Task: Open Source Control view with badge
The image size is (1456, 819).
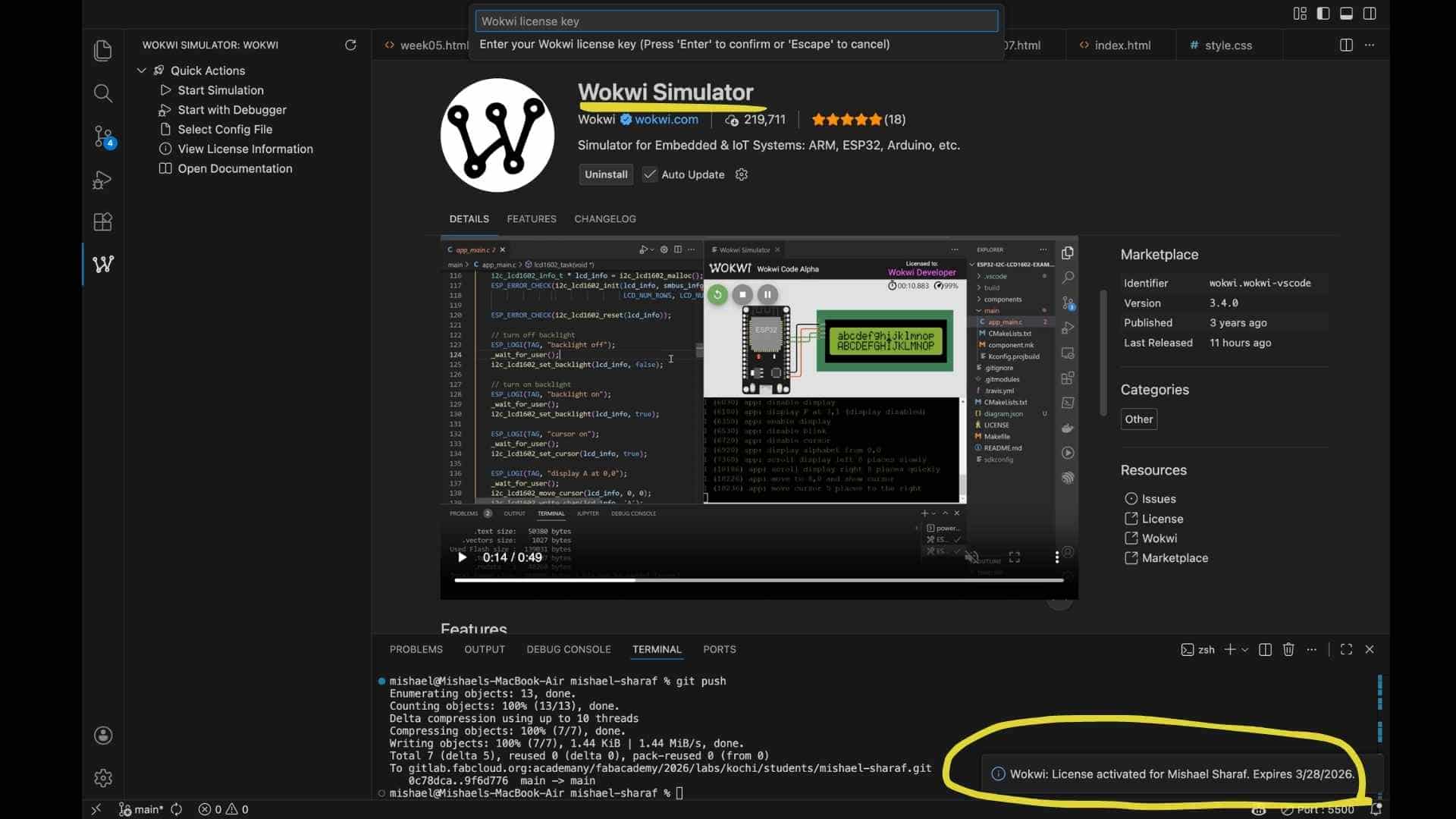Action: click(103, 136)
